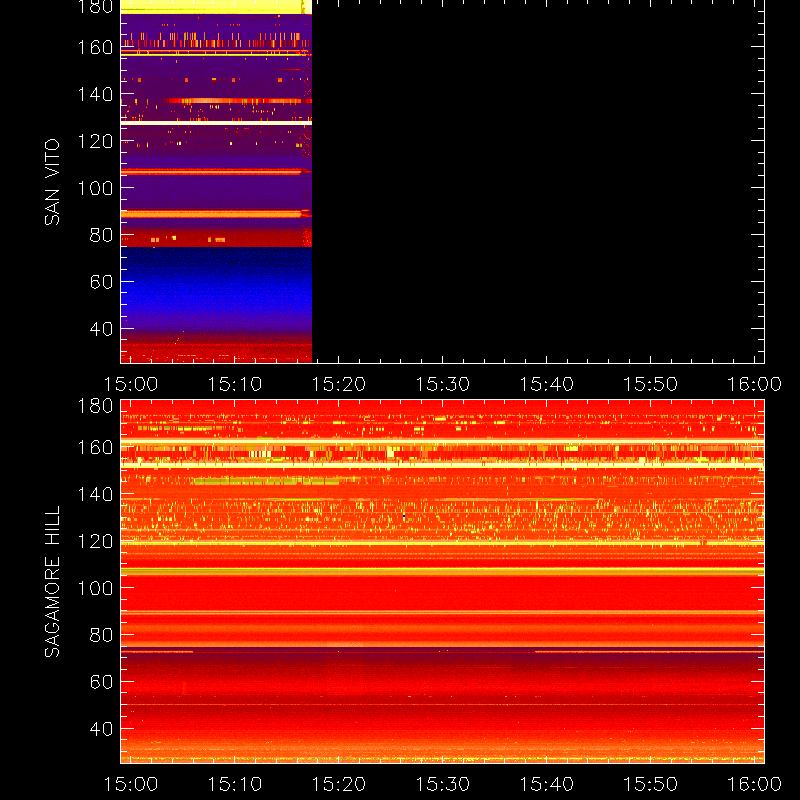Click 15:50 time label under San Vito plot

[651, 384]
